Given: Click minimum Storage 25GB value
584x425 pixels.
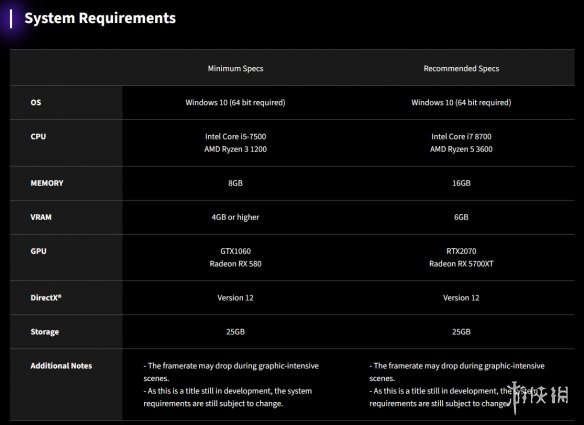Looking at the screenshot, I should 235,332.
